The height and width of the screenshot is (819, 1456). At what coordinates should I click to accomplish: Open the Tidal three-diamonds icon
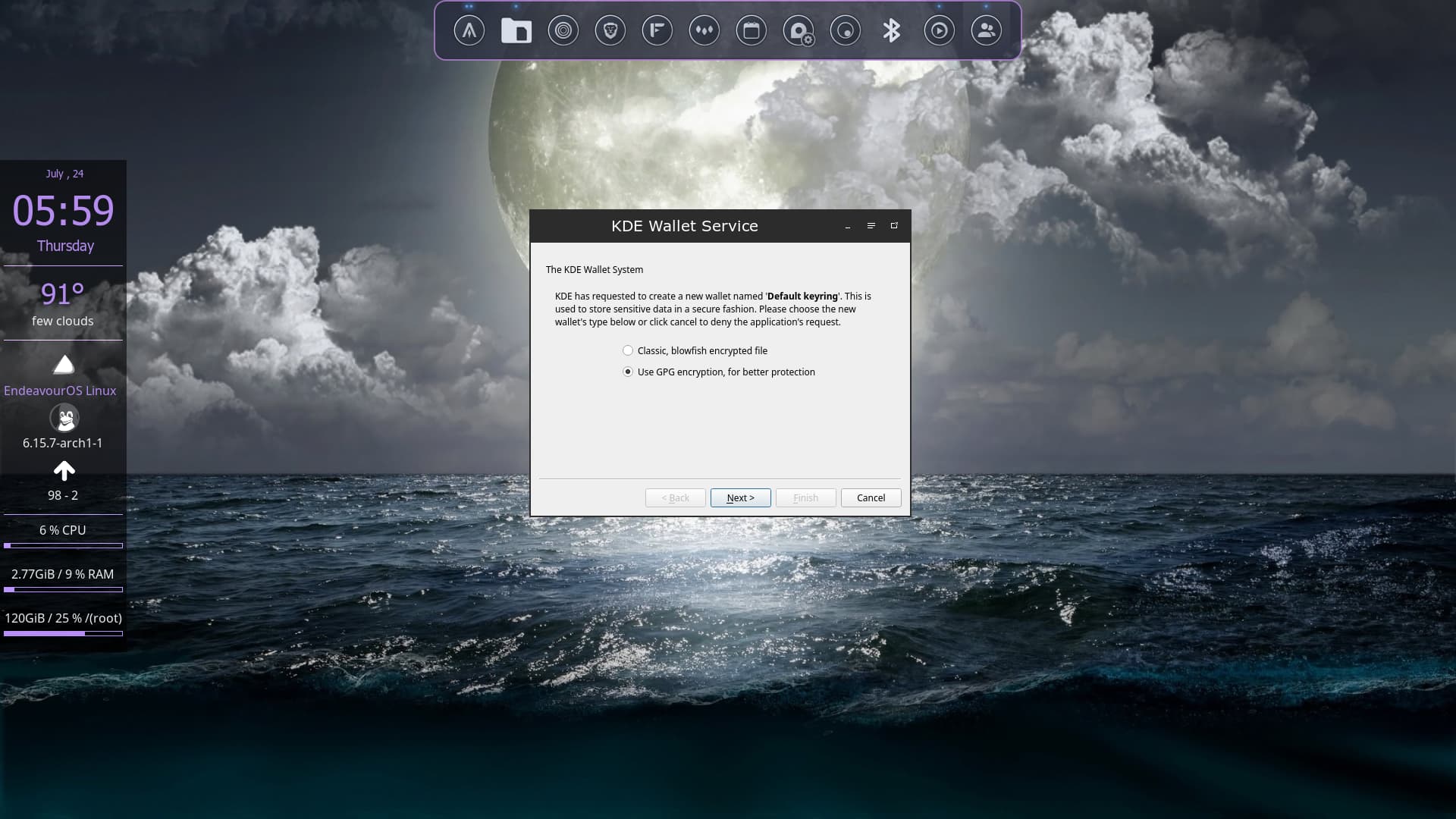(704, 31)
